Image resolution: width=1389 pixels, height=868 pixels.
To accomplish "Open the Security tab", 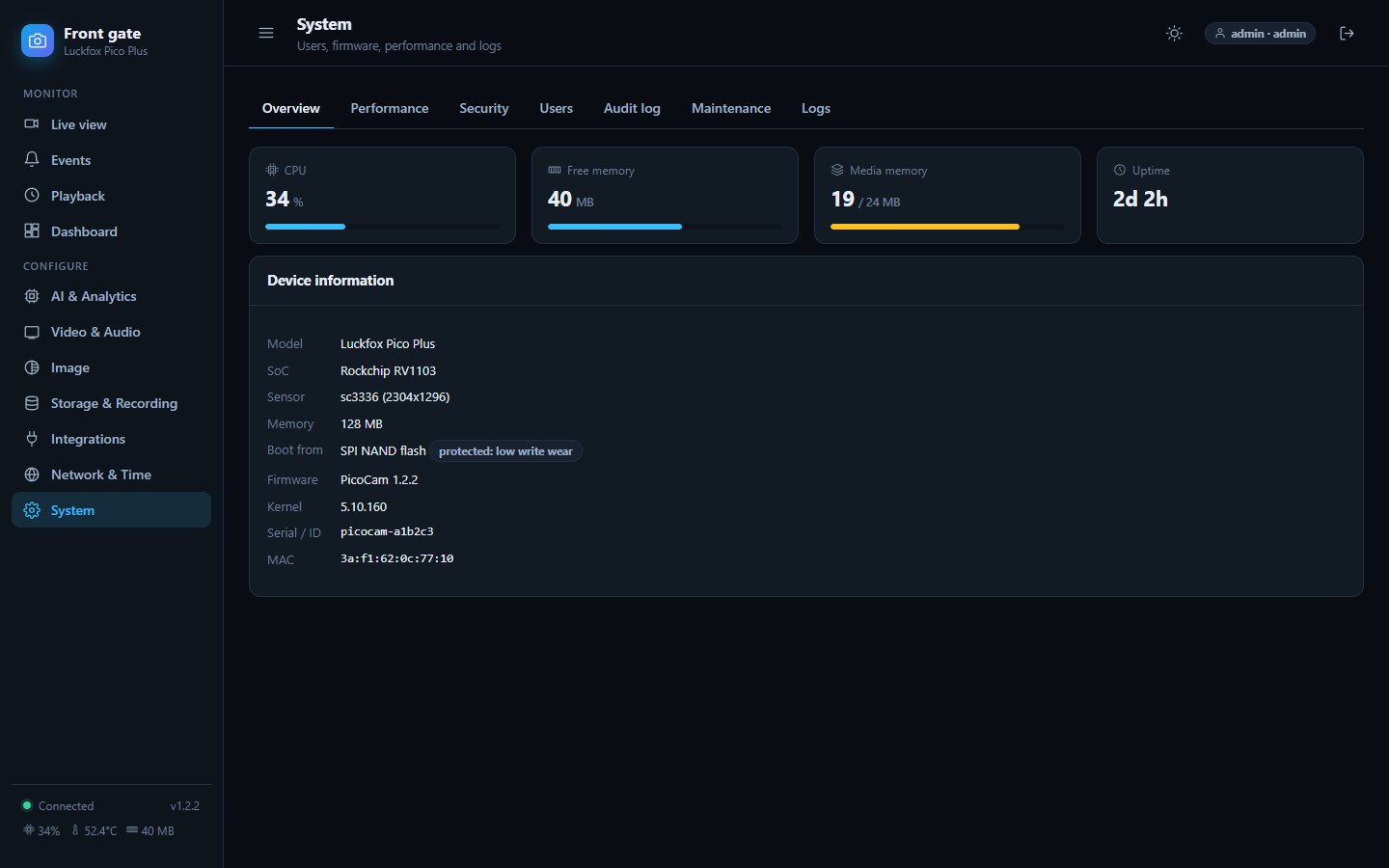I will 484,108.
